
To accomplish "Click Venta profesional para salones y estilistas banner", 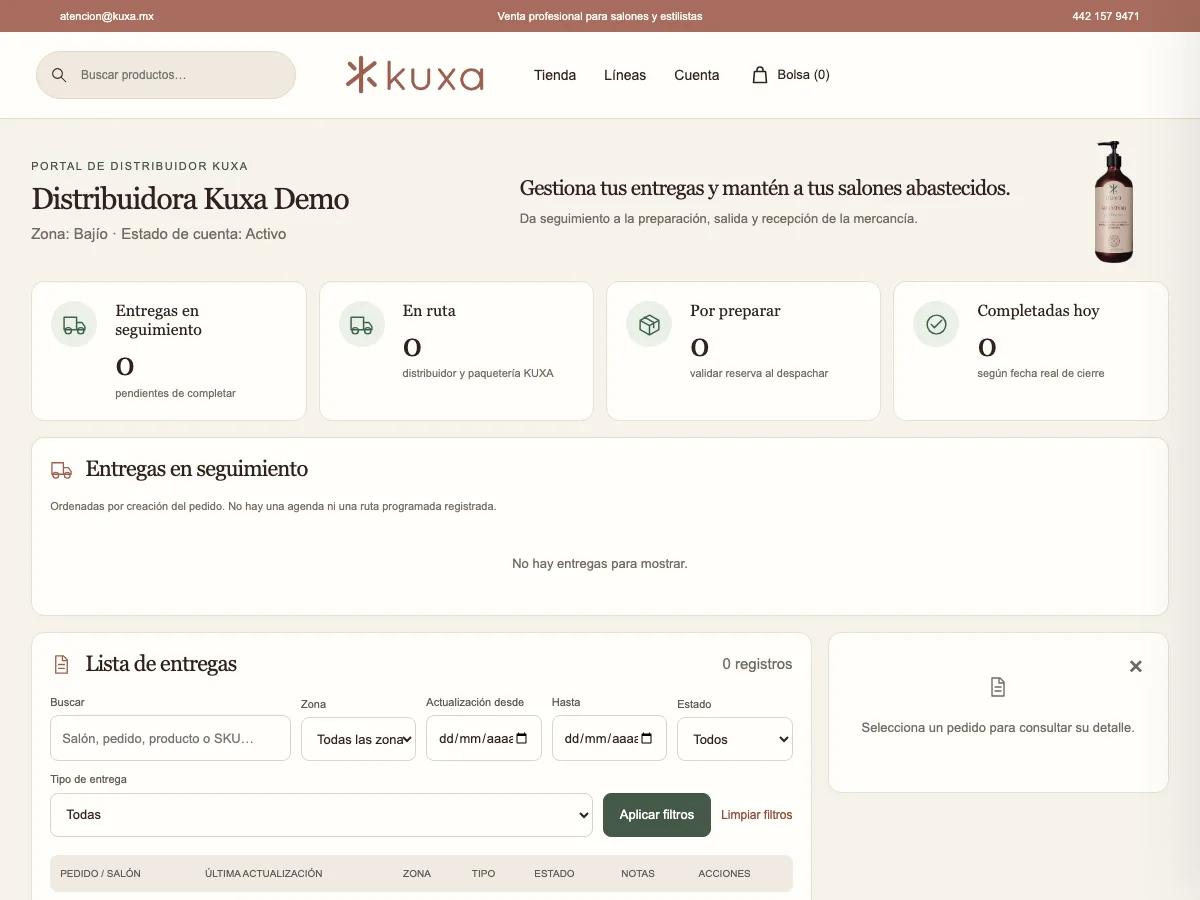I will click(600, 16).
